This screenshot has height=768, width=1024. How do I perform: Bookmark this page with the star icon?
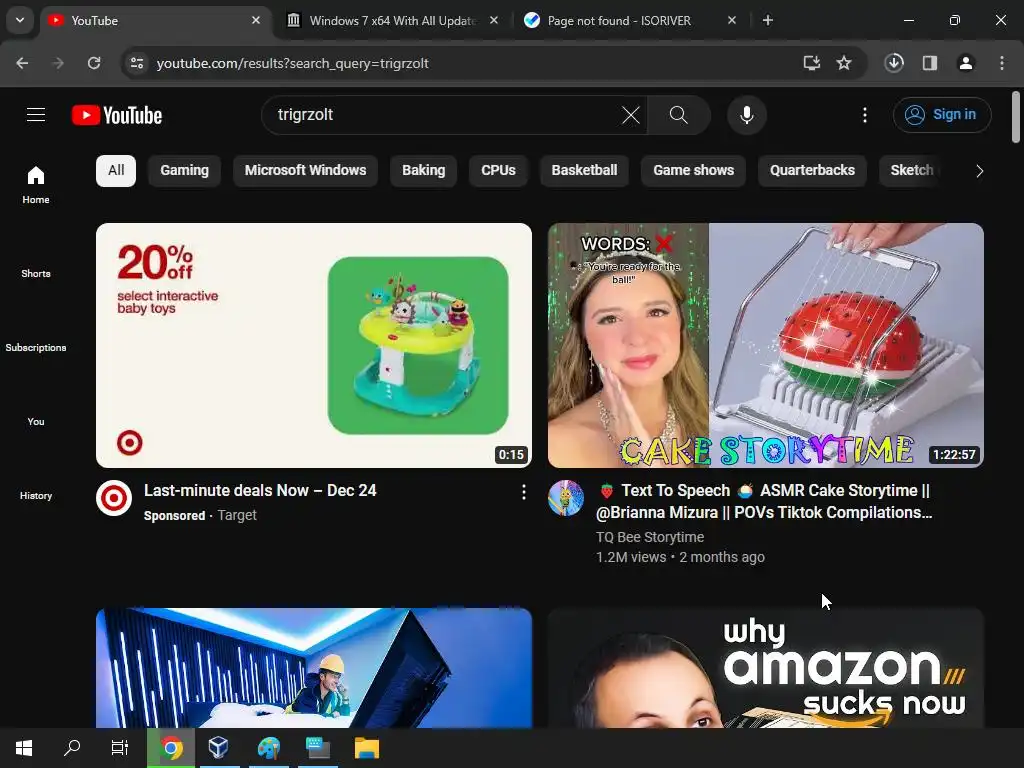coord(844,63)
